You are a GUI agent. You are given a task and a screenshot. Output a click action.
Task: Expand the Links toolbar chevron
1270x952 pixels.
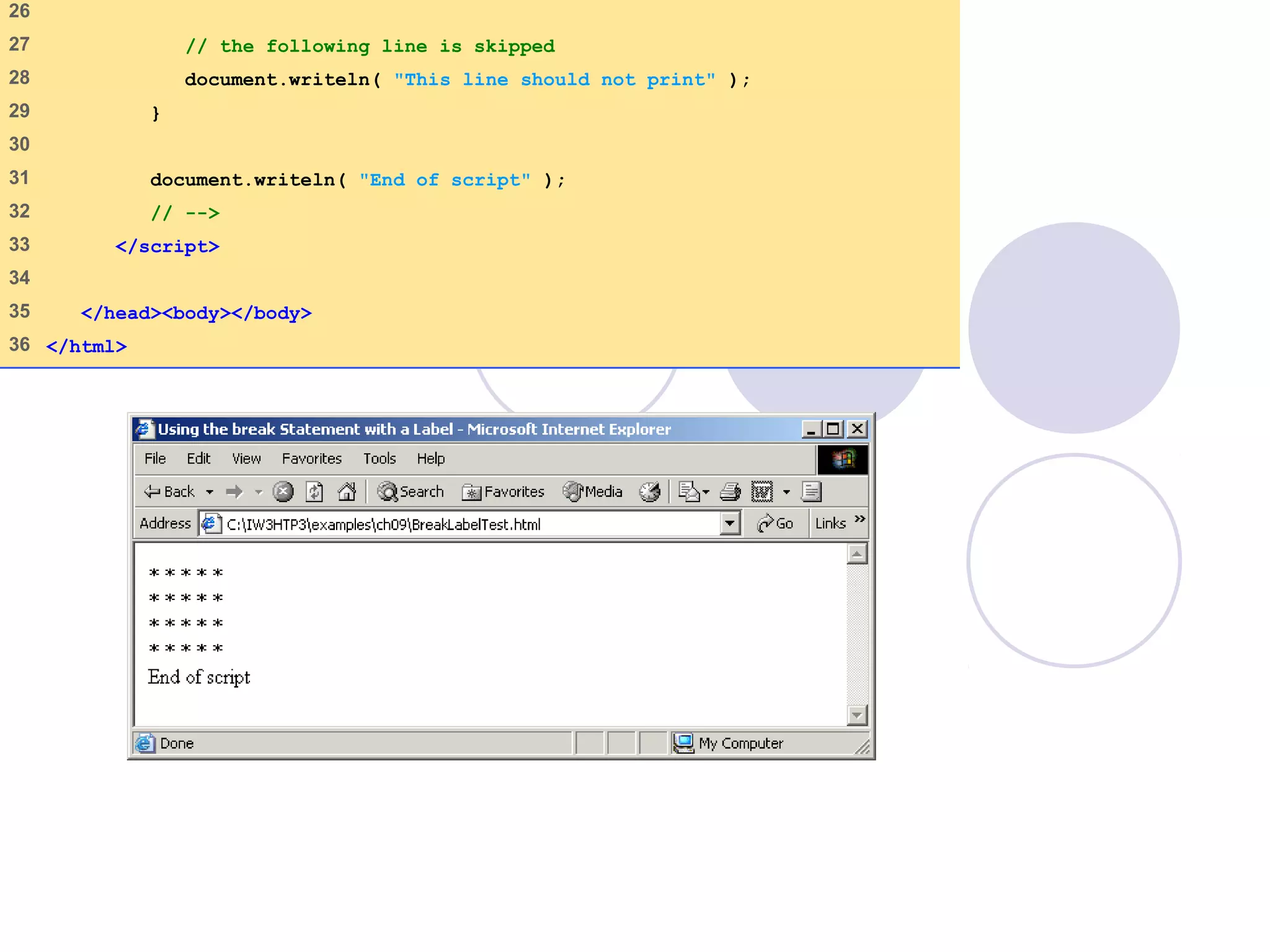[859, 519]
